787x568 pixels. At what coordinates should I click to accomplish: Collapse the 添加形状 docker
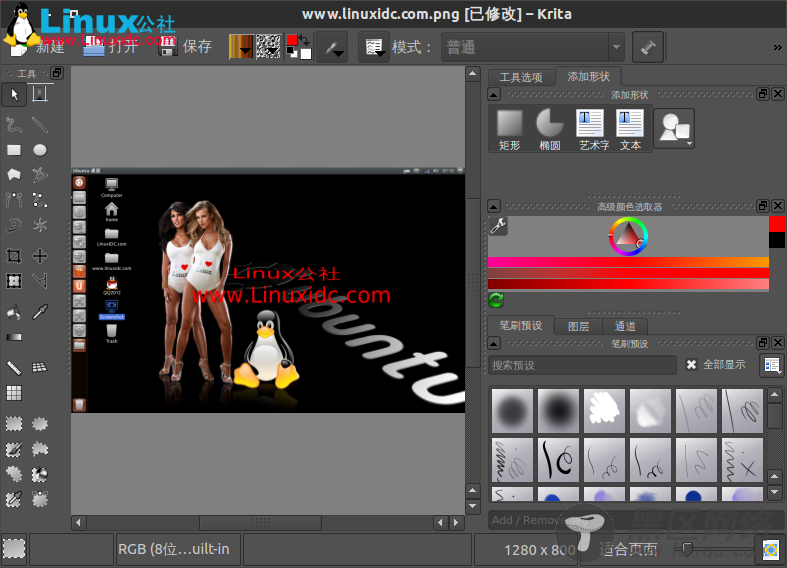click(494, 94)
